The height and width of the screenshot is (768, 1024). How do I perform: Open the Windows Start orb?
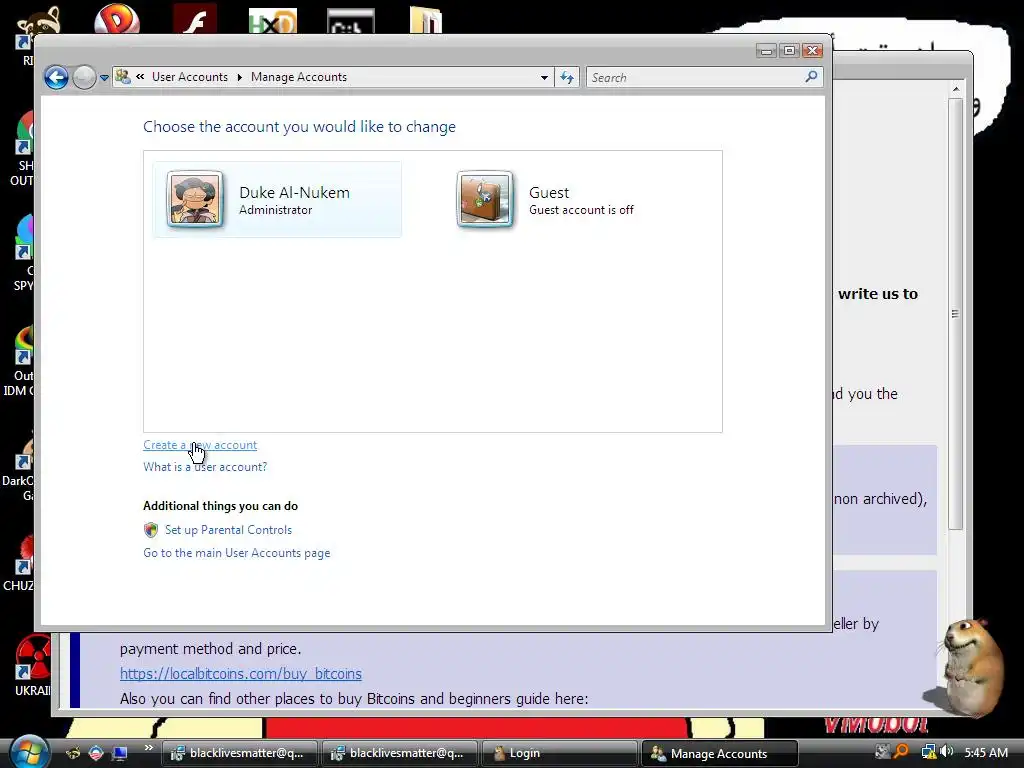coord(28,752)
